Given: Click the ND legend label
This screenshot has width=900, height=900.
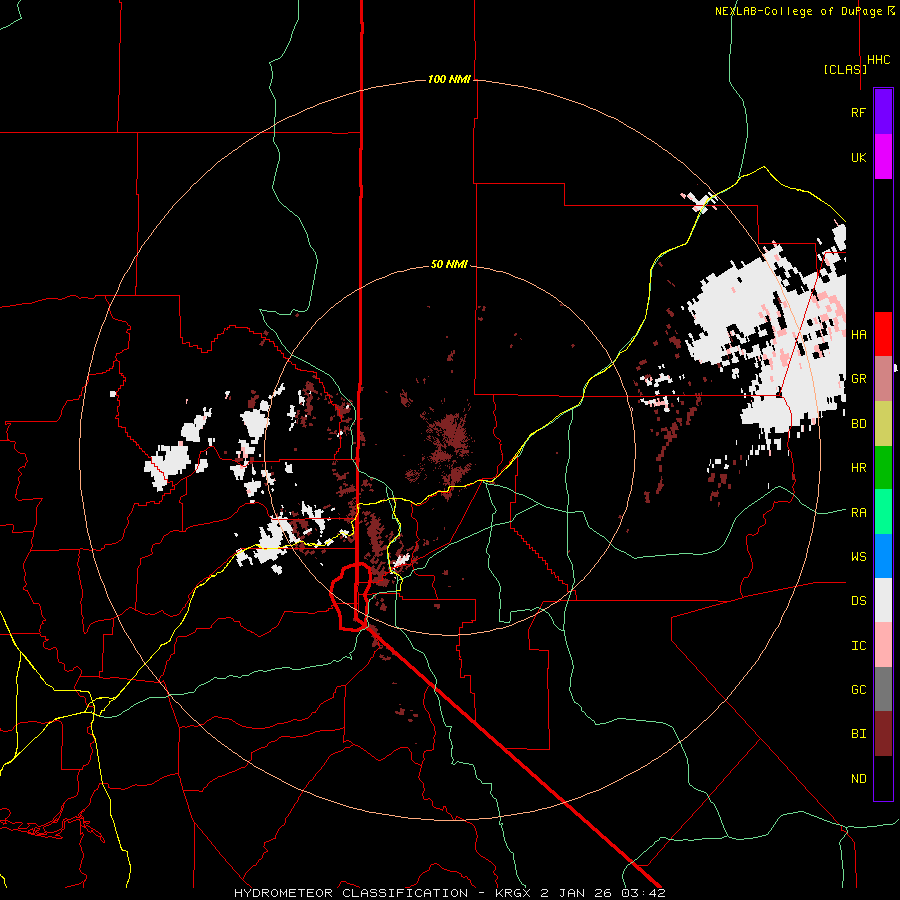Looking at the screenshot, I should [858, 779].
